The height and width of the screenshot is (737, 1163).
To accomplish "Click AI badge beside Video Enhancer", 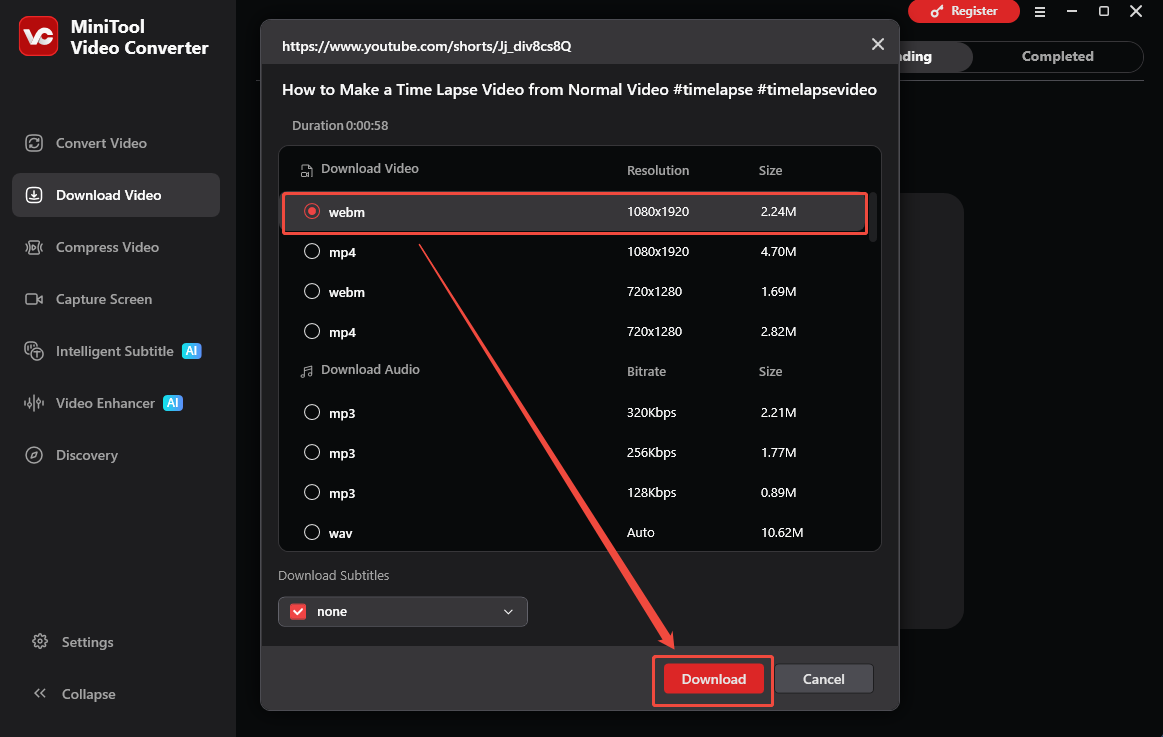I will [173, 403].
